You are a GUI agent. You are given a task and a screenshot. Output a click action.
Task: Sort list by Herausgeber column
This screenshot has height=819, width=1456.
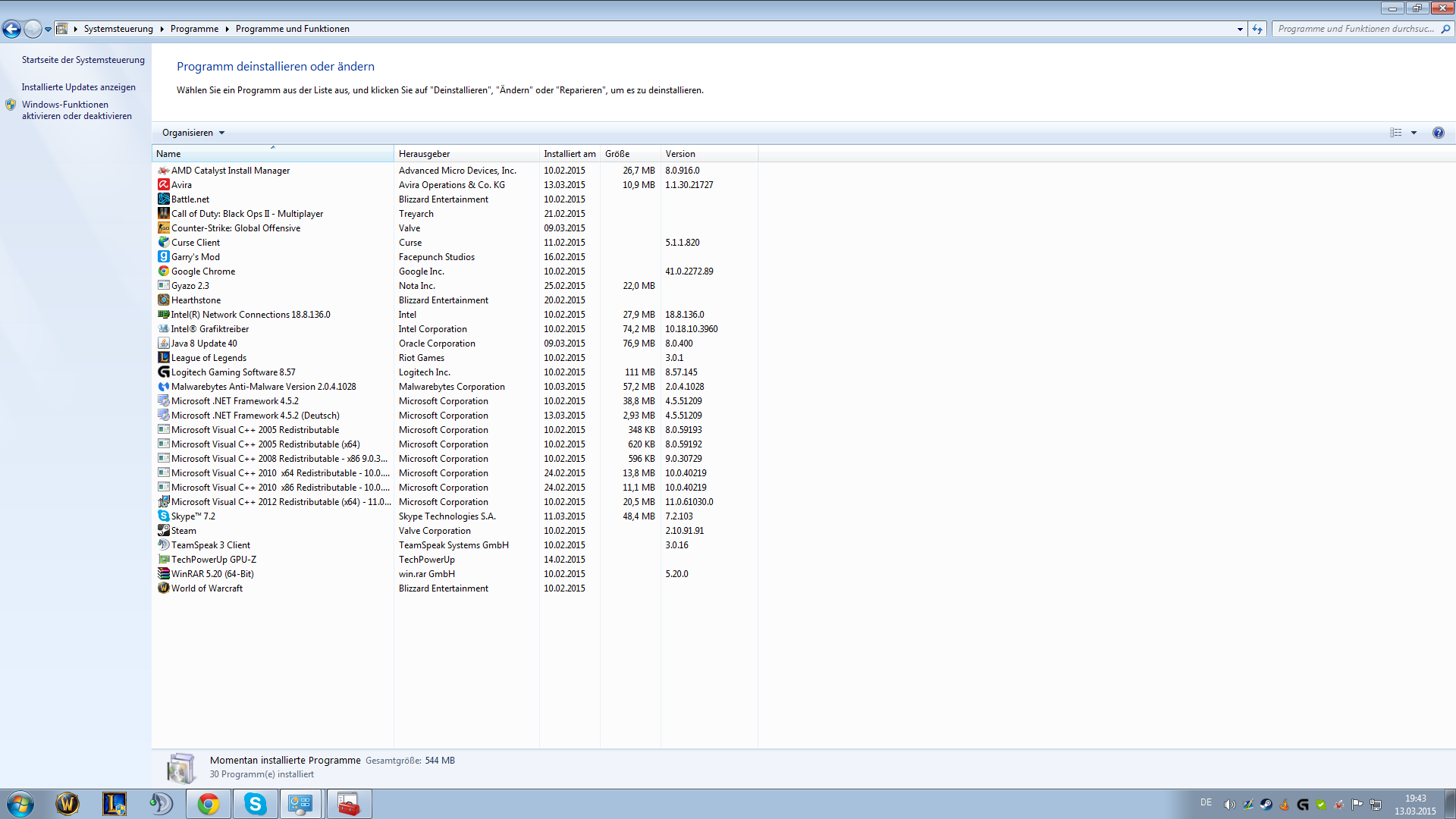[x=424, y=154]
